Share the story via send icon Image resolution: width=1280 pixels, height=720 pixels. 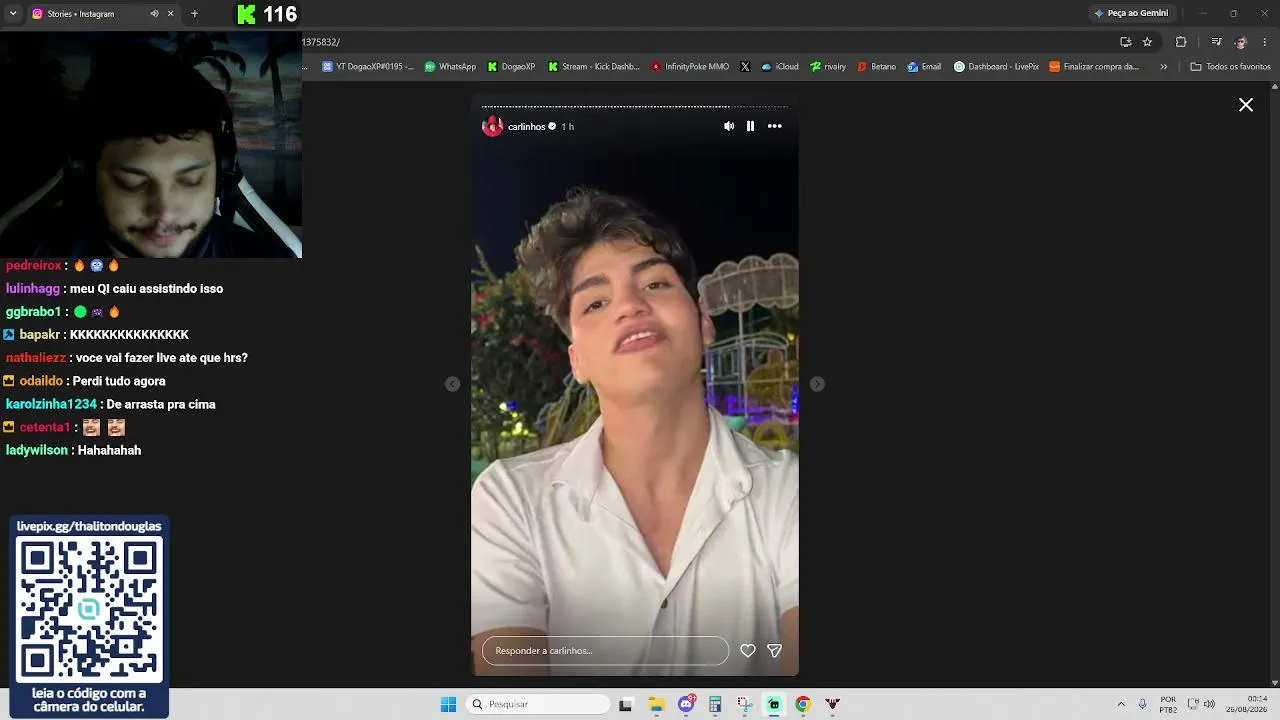(774, 651)
